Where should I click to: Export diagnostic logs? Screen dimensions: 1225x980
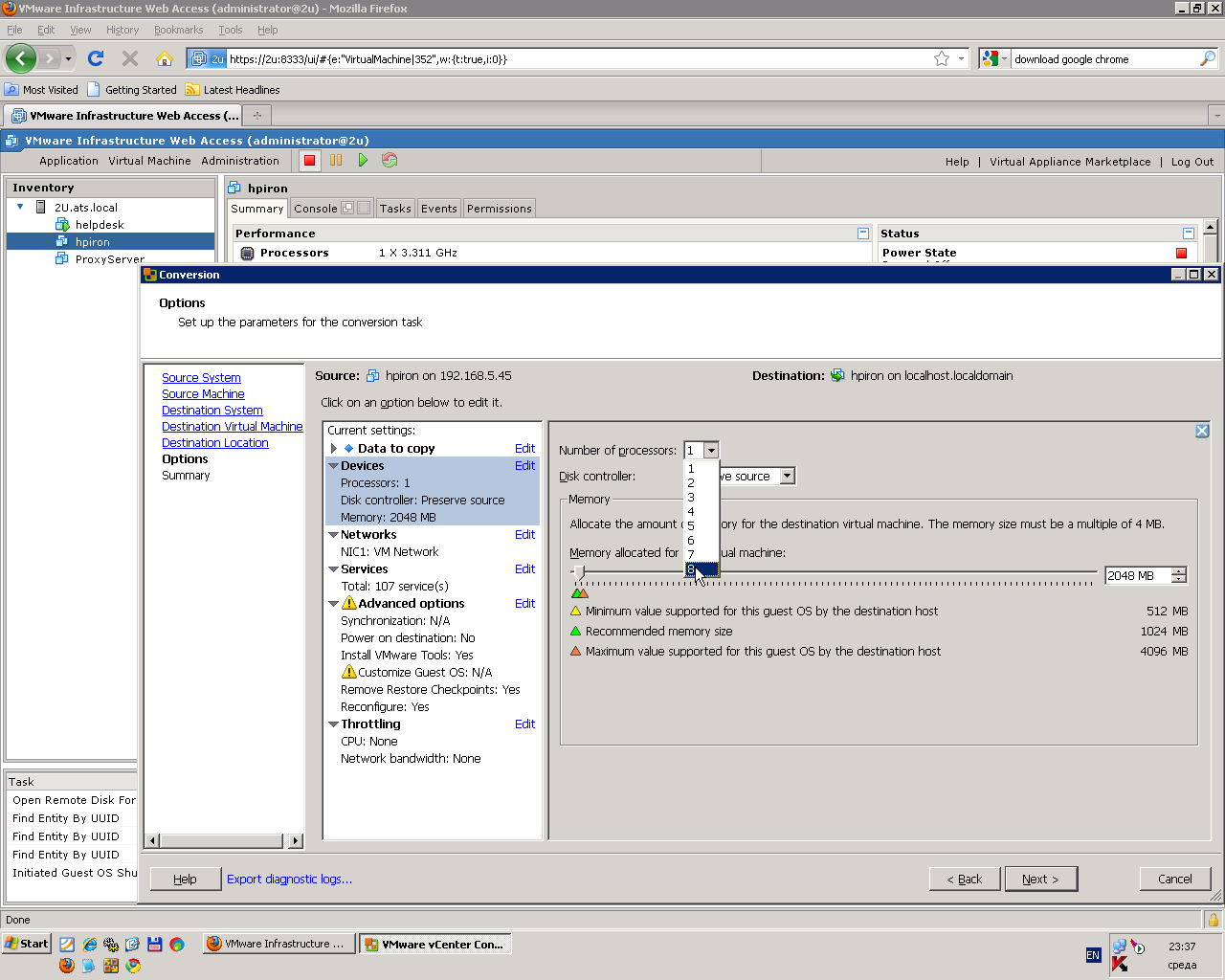coord(289,879)
